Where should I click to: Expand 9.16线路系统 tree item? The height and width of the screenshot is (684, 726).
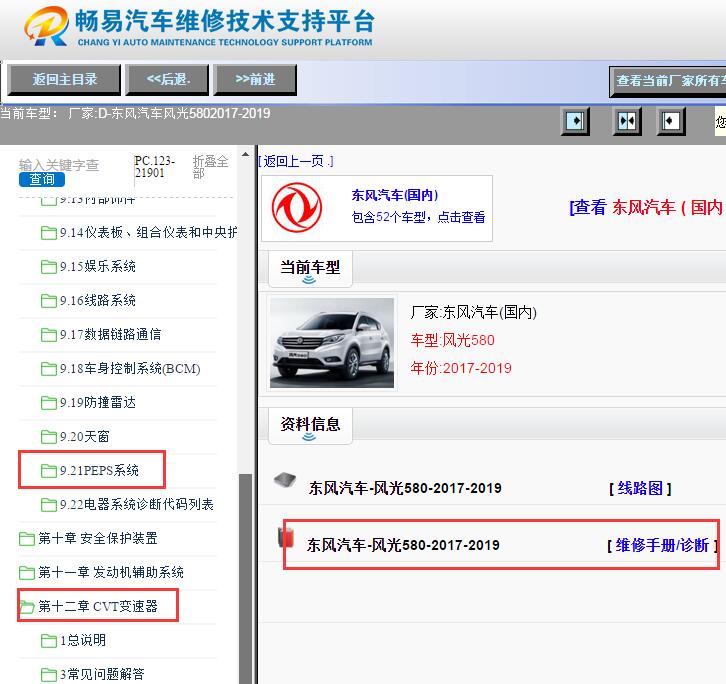98,301
